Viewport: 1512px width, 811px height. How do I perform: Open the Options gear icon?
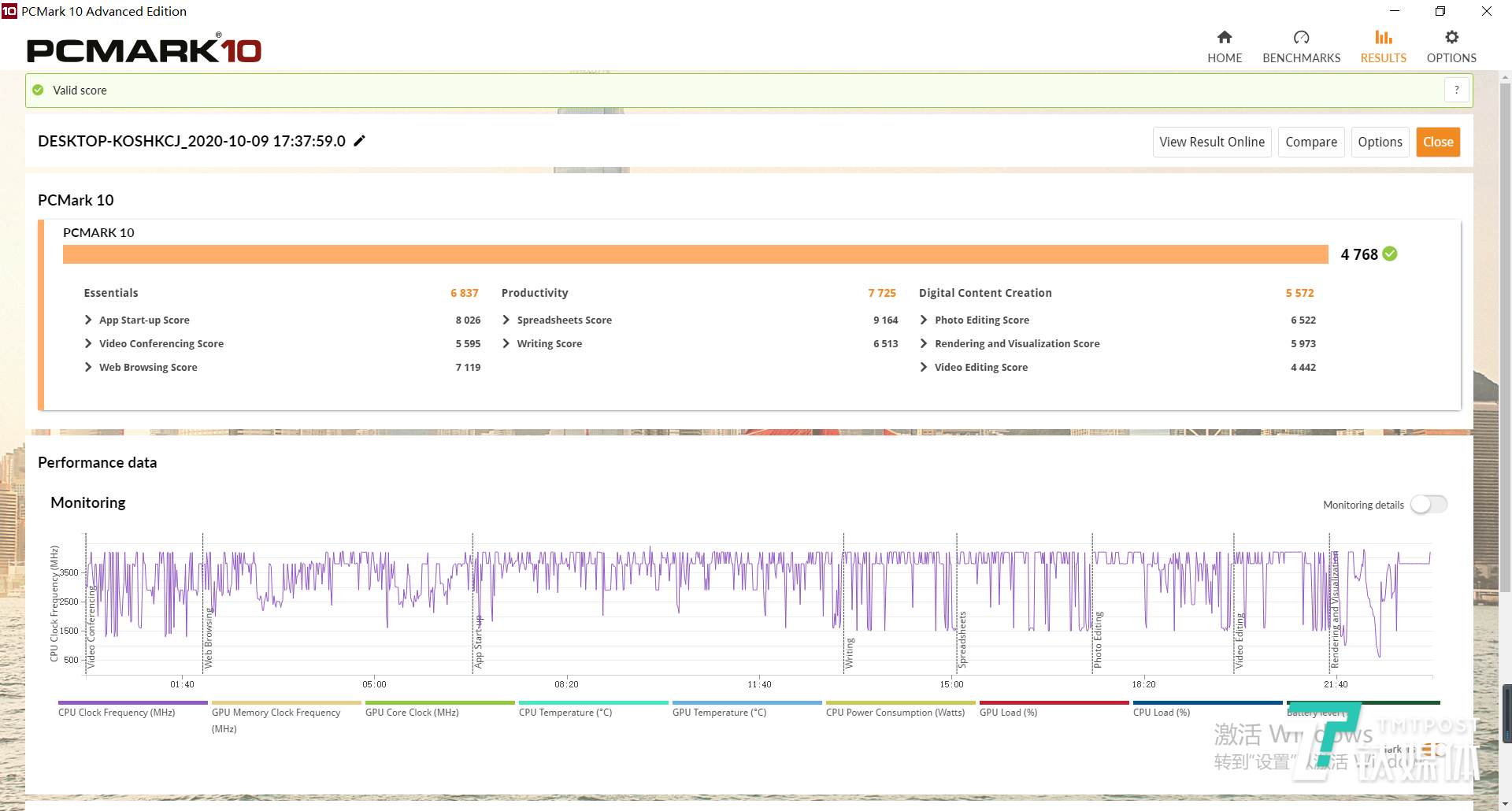coord(1451,37)
